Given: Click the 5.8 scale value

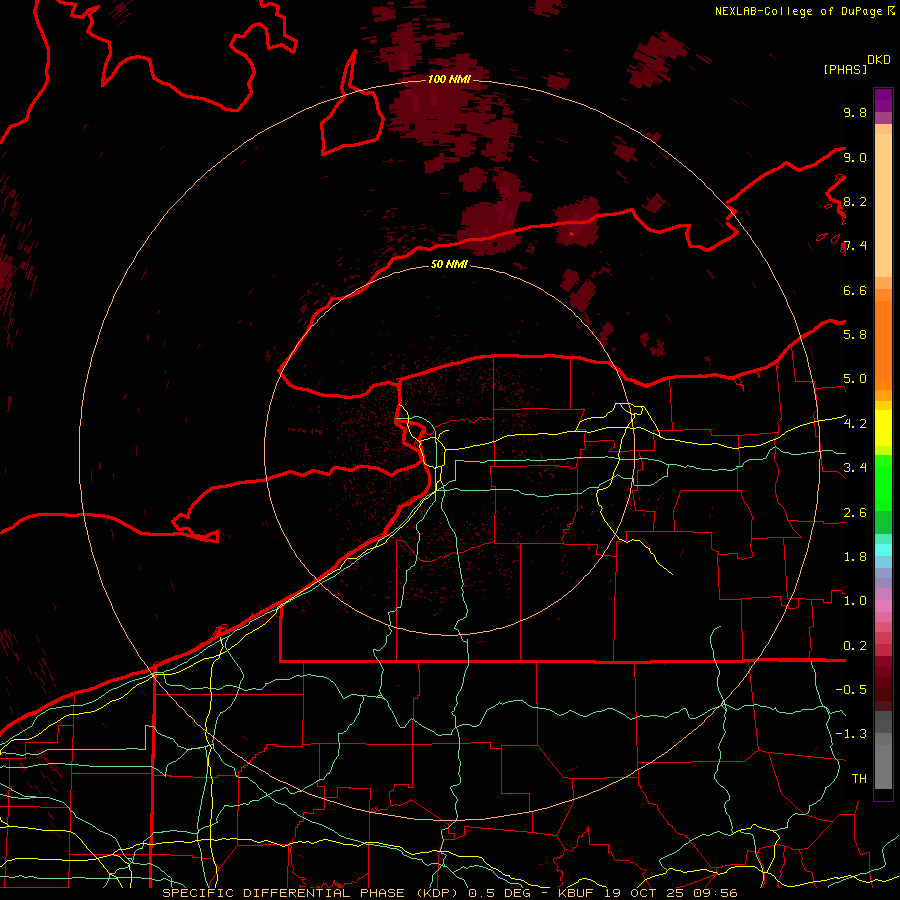Looking at the screenshot, I should [x=855, y=334].
